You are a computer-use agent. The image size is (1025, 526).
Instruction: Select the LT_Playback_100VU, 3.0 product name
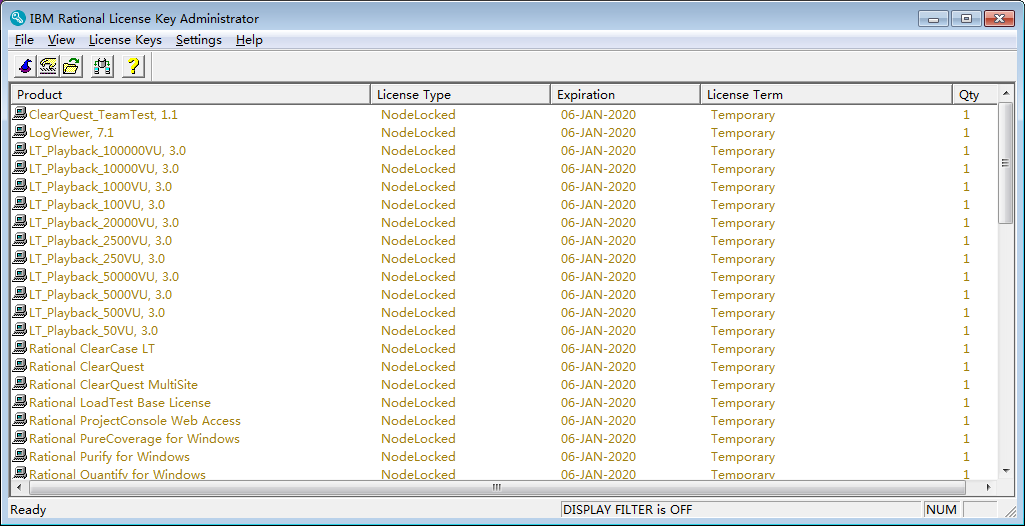coord(97,205)
